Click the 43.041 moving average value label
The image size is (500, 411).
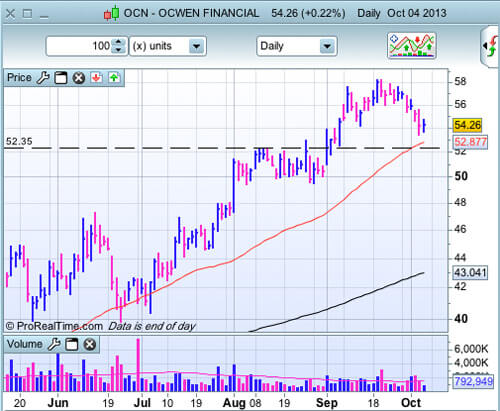point(470,273)
